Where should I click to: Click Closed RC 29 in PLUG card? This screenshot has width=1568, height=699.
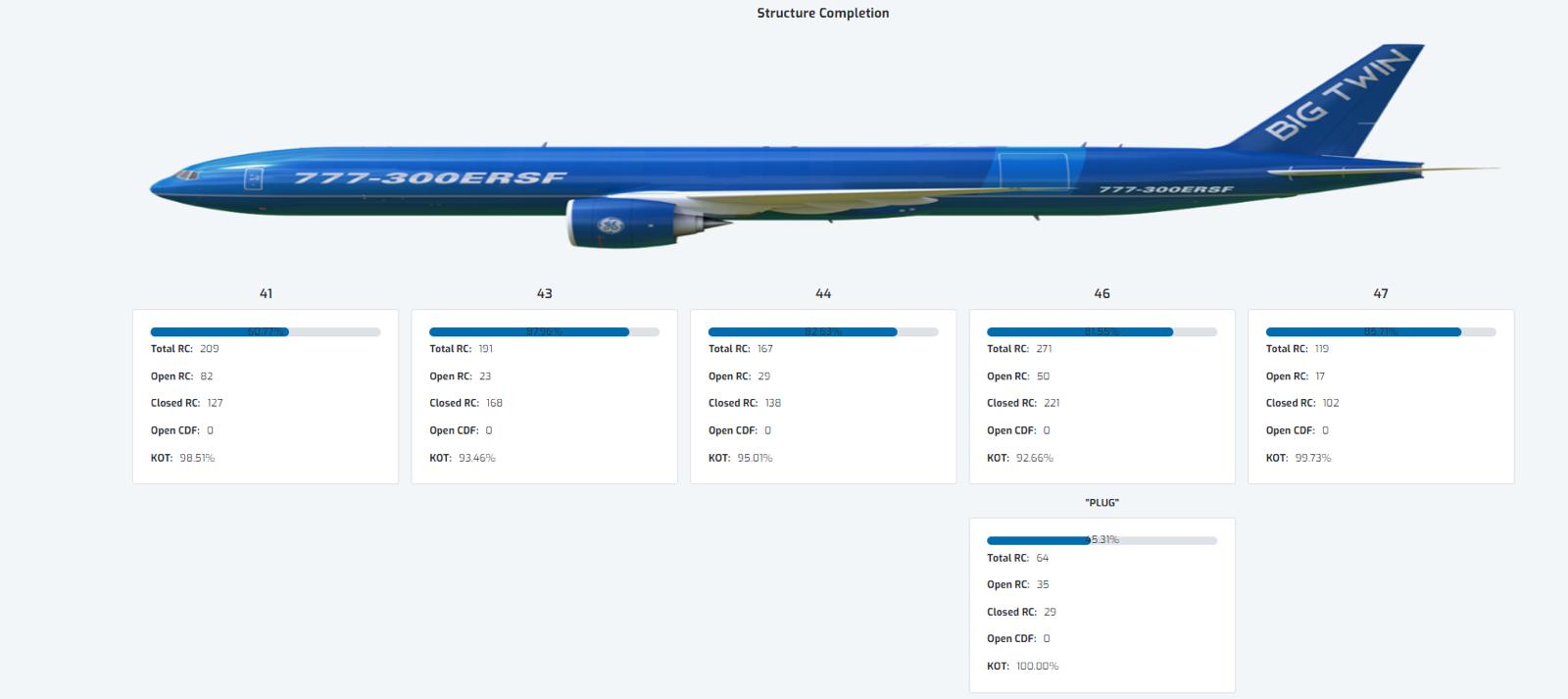[1022, 612]
